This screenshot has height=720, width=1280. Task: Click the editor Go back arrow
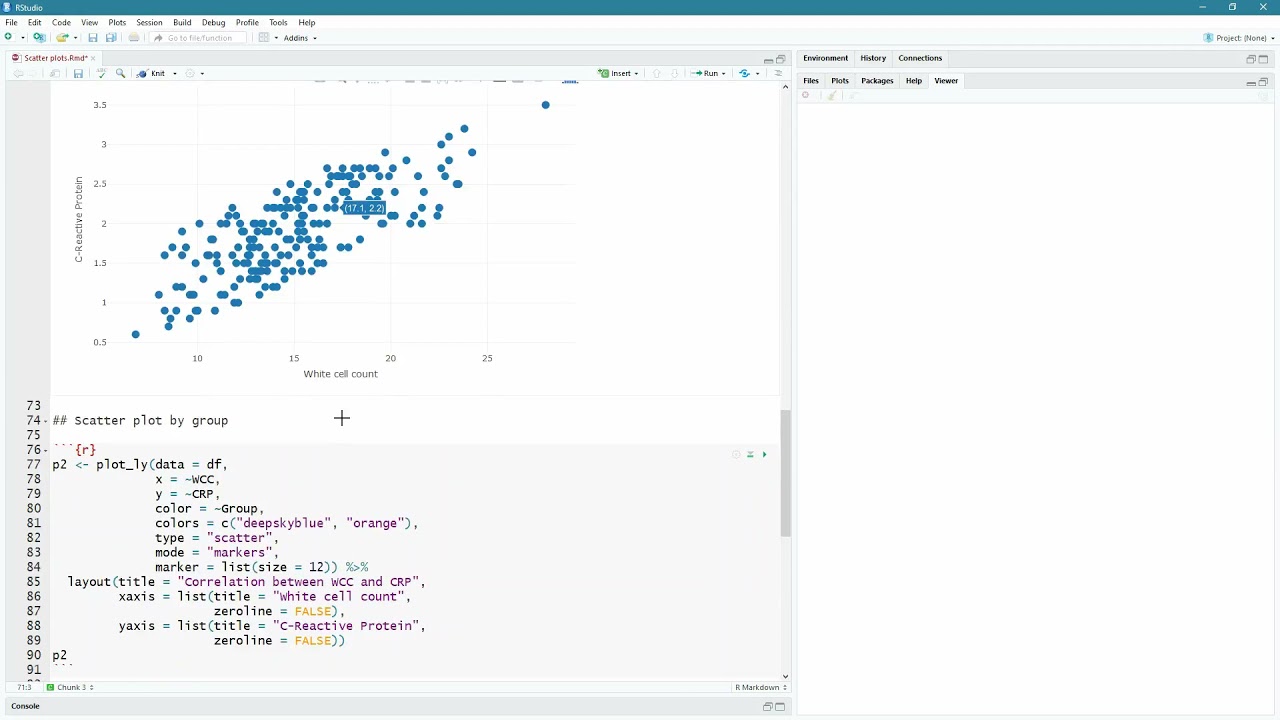coord(18,73)
